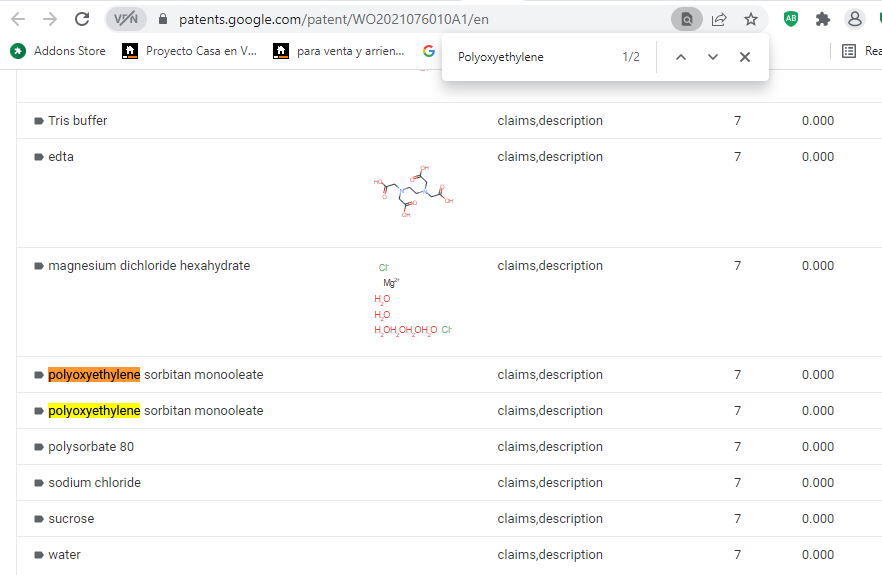Close the find bar

point(745,57)
